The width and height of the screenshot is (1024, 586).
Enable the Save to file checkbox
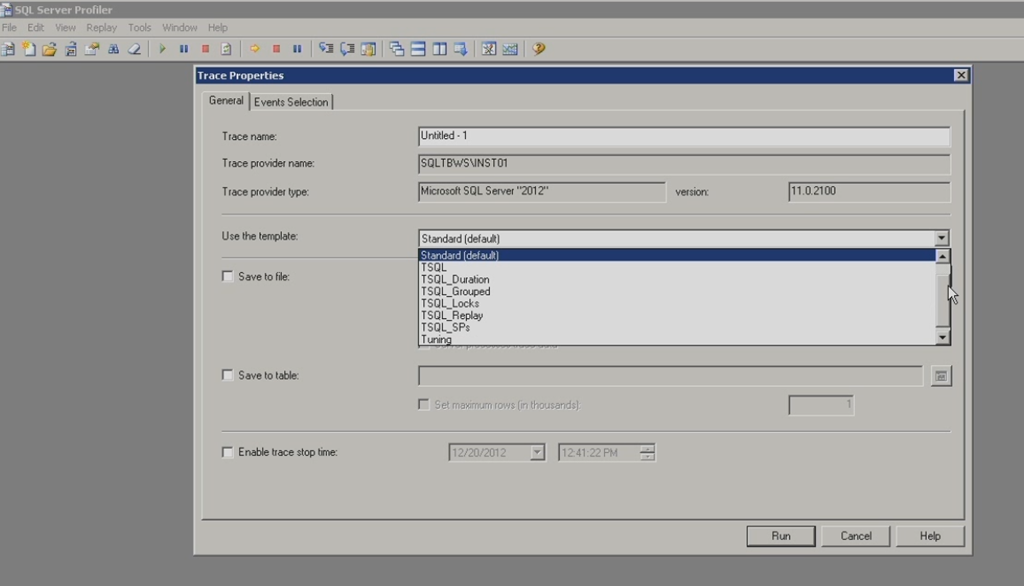[227, 276]
